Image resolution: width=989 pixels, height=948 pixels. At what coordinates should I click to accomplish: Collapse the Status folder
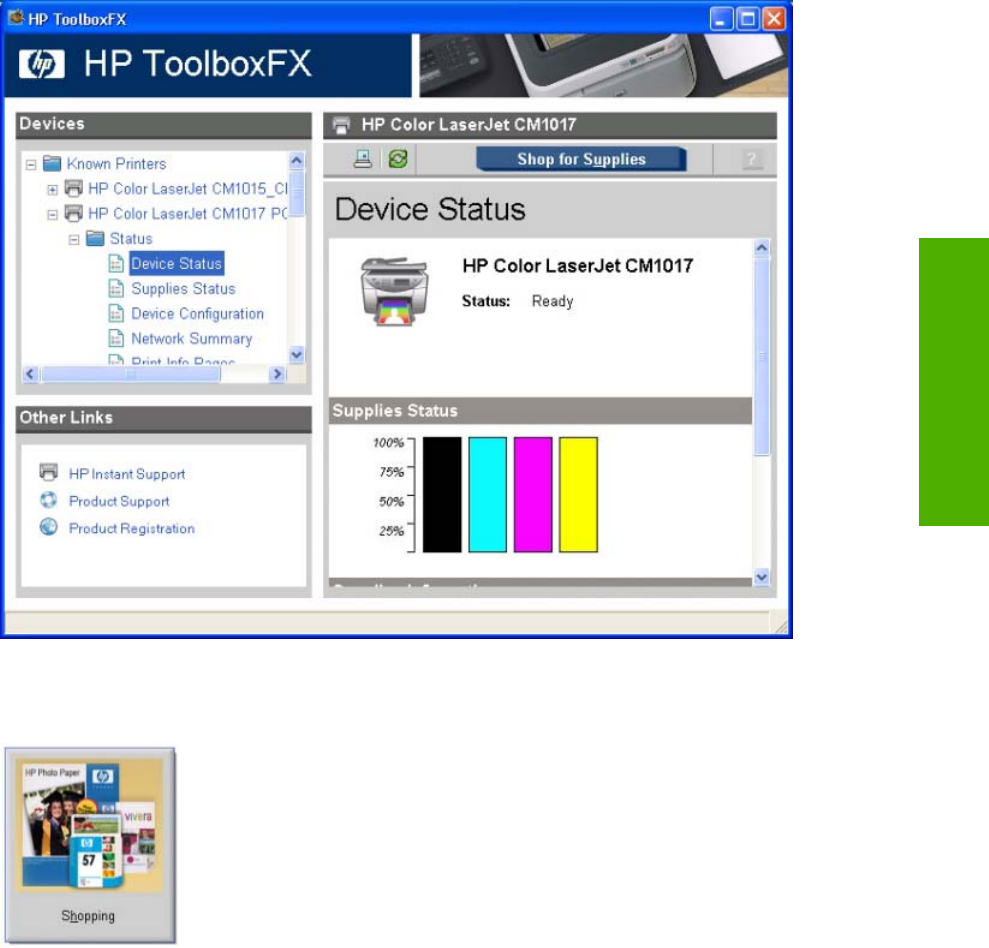(74, 240)
